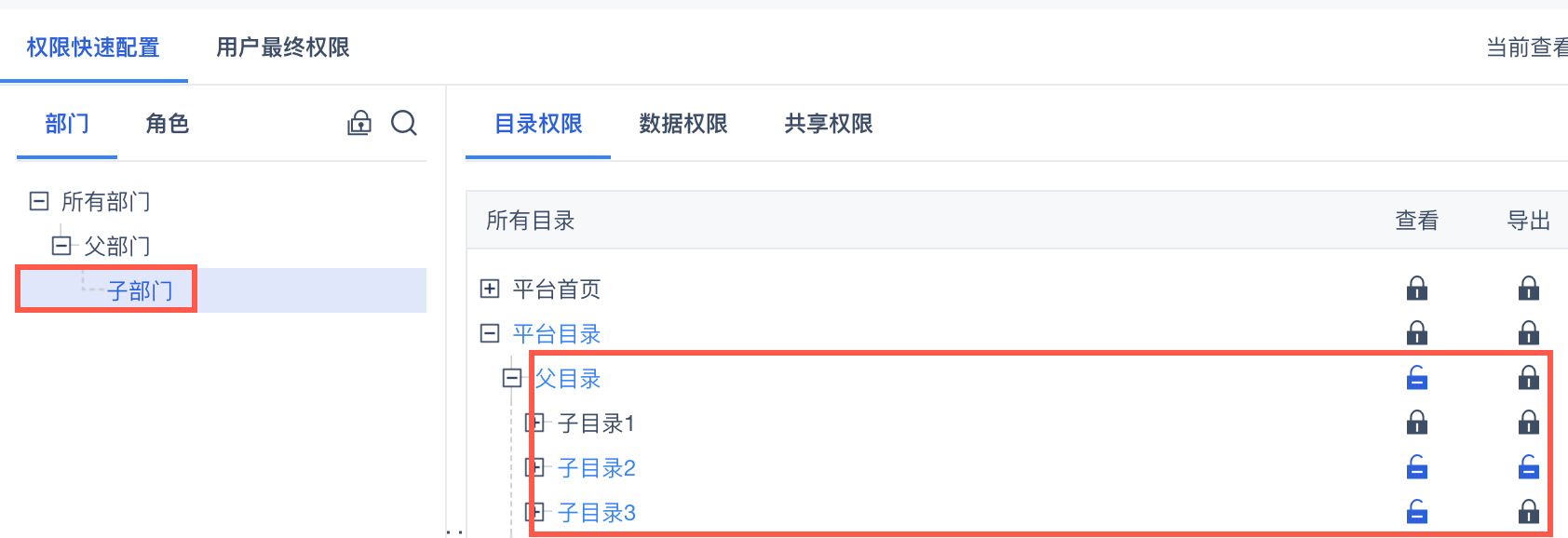Screen dimensions: 1568x538
Task: Switch to the 共享权限 tab
Action: [828, 124]
